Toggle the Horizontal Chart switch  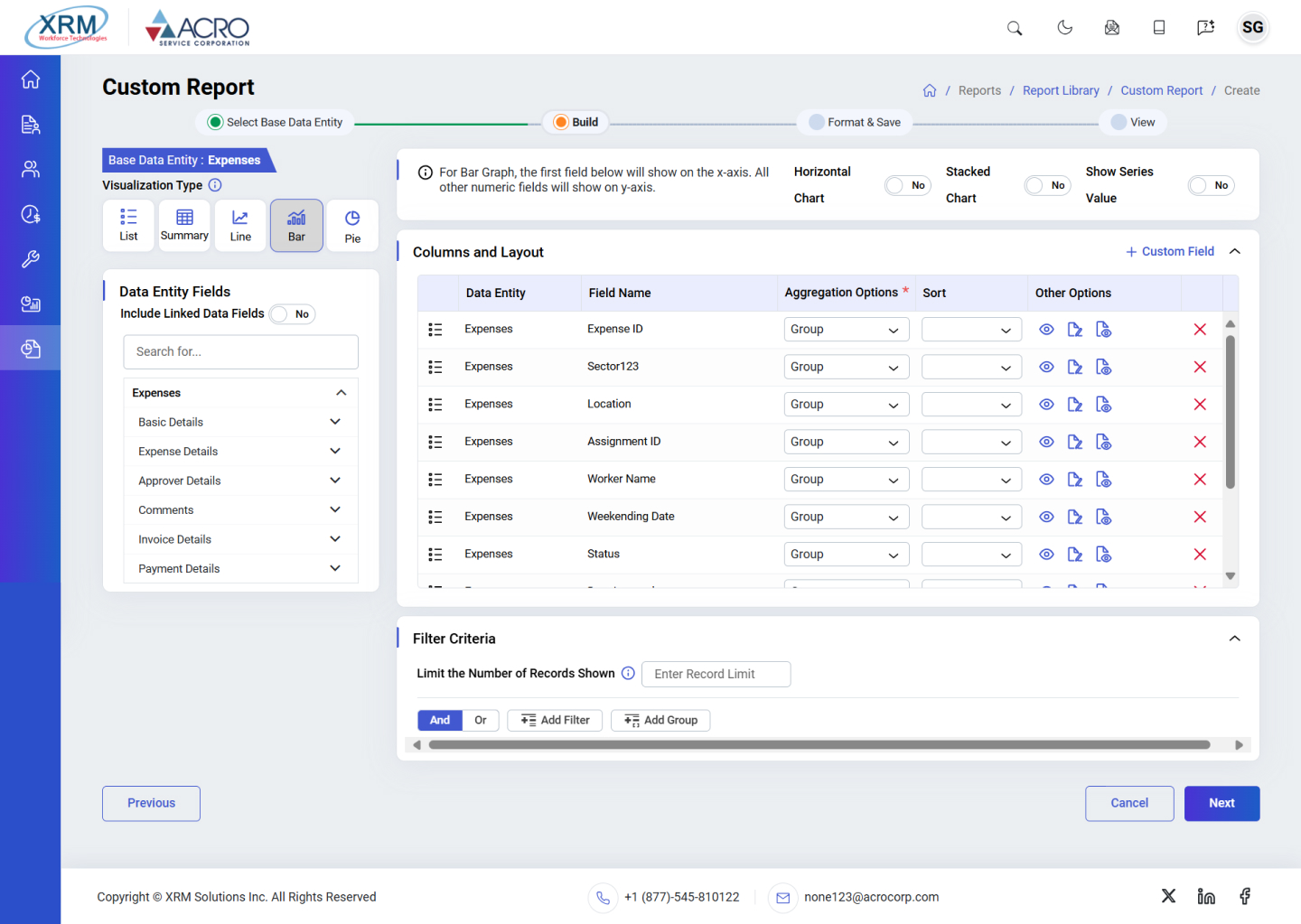(x=907, y=185)
